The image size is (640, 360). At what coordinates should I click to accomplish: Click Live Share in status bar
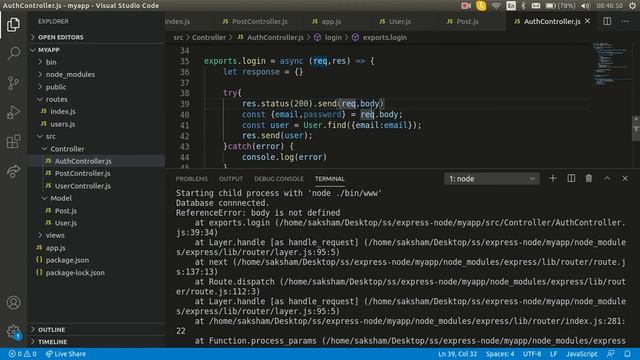(x=66, y=354)
